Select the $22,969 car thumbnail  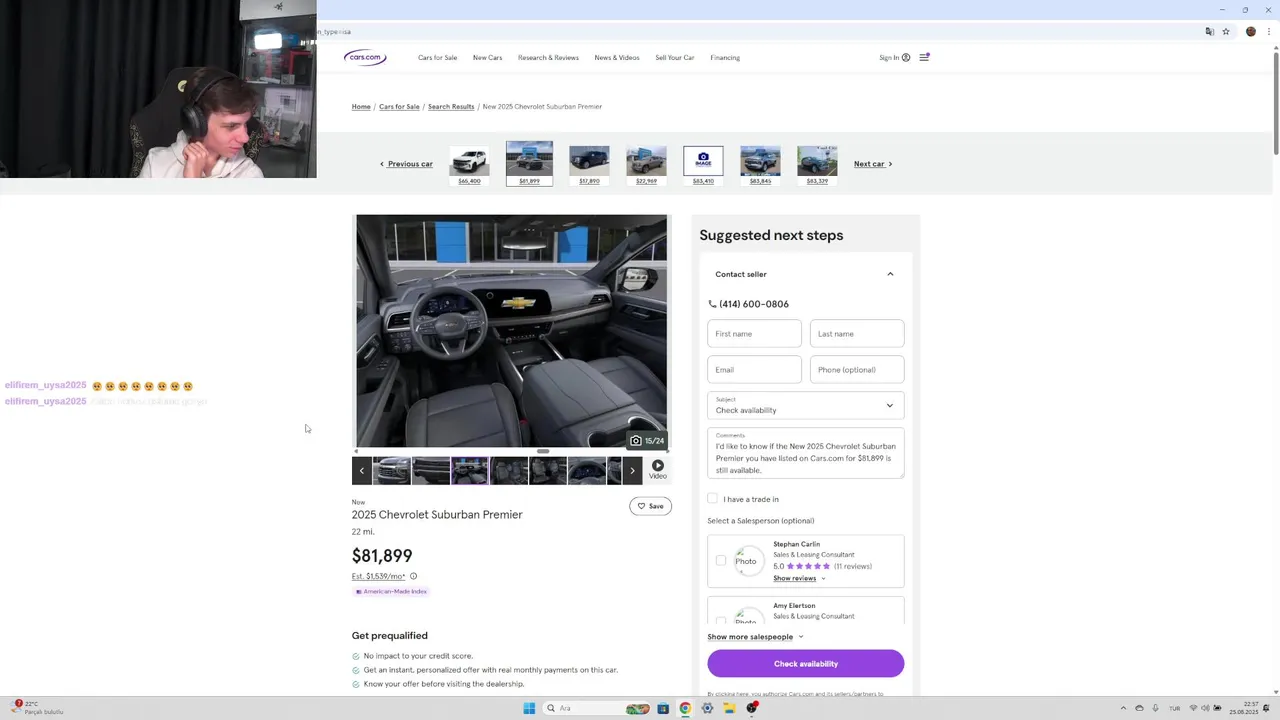click(x=646, y=165)
